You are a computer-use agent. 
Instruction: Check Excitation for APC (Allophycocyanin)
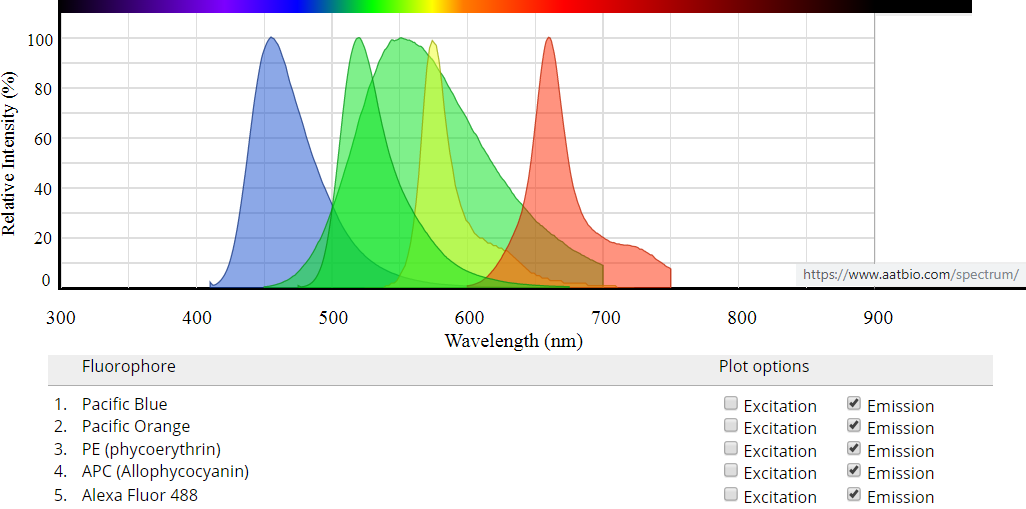point(731,471)
